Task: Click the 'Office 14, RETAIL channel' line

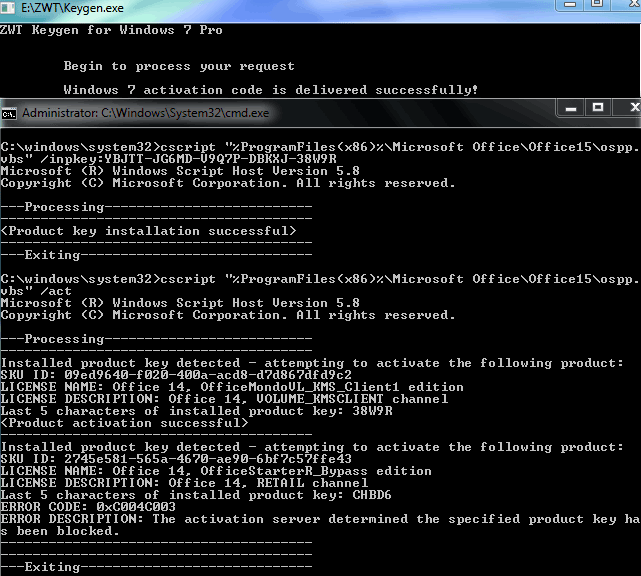Action: click(x=184, y=483)
